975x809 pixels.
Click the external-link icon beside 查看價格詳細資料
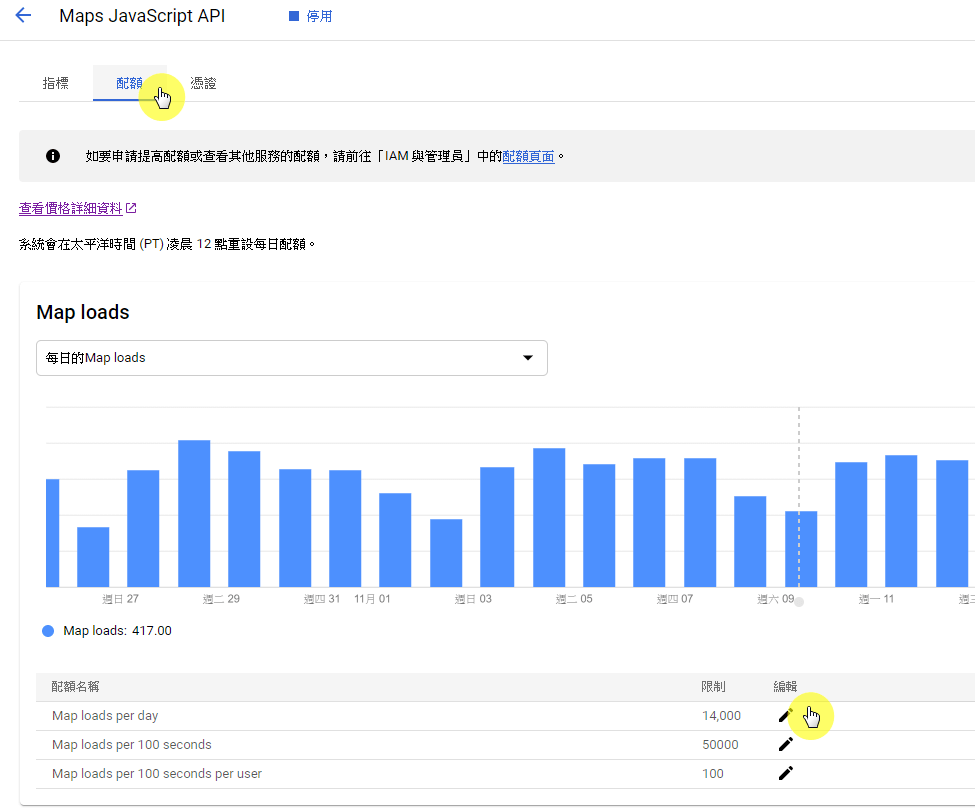click(x=131, y=208)
